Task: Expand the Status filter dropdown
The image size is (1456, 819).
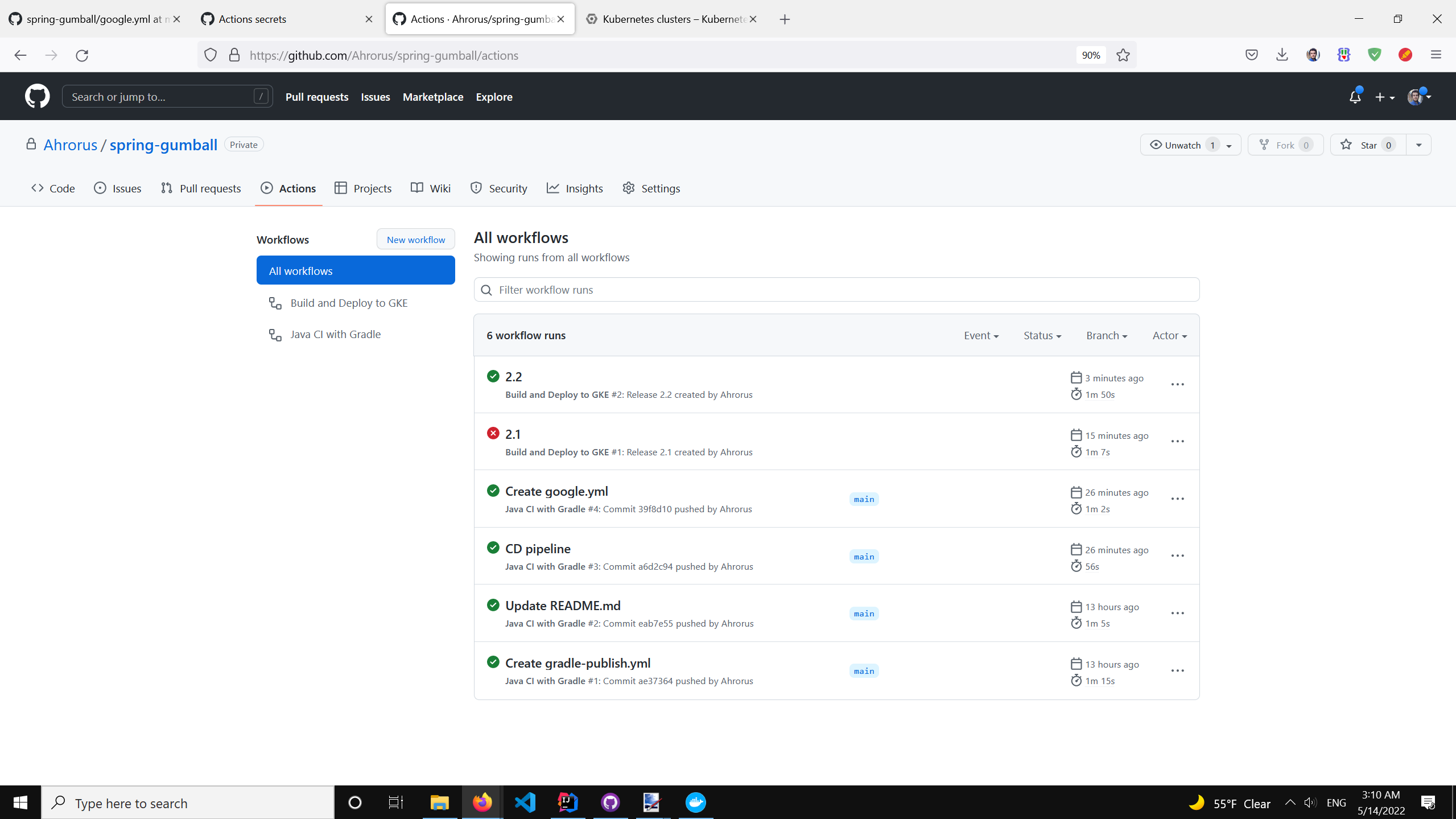Action: 1042,335
